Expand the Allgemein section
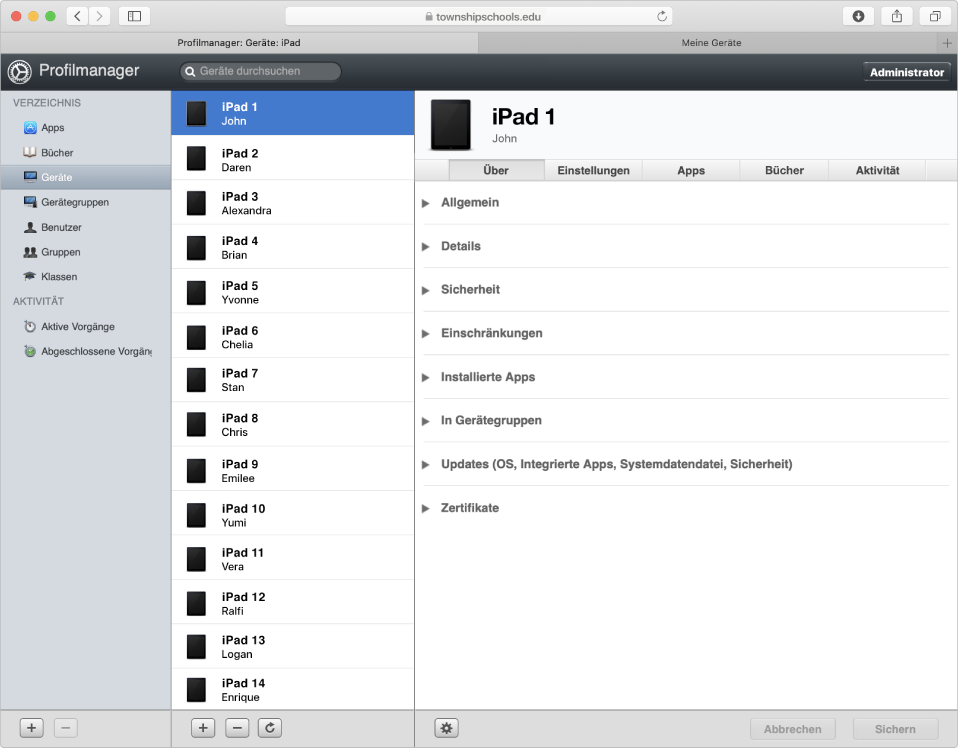 [x=426, y=203]
